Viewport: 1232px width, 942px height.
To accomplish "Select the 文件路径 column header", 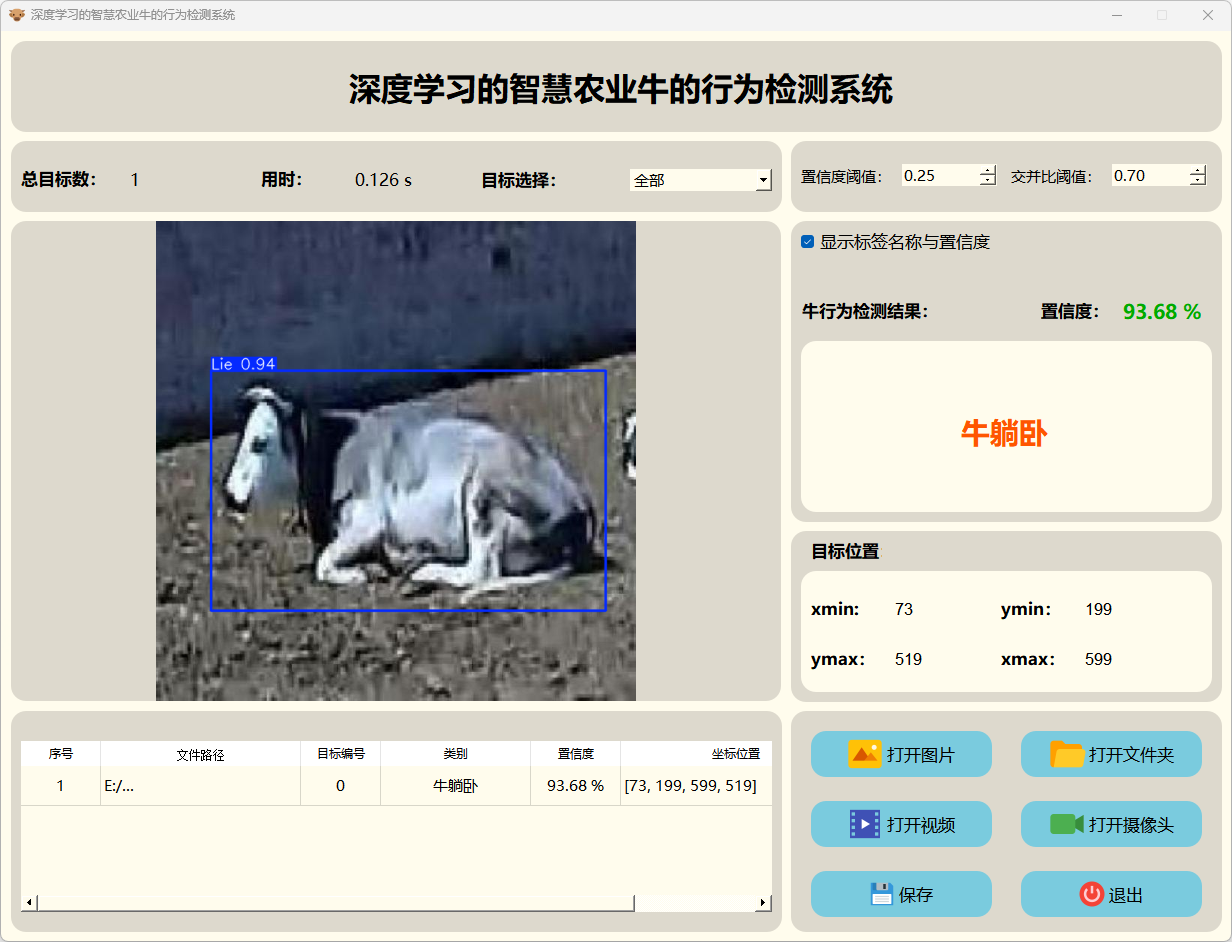I will (201, 754).
